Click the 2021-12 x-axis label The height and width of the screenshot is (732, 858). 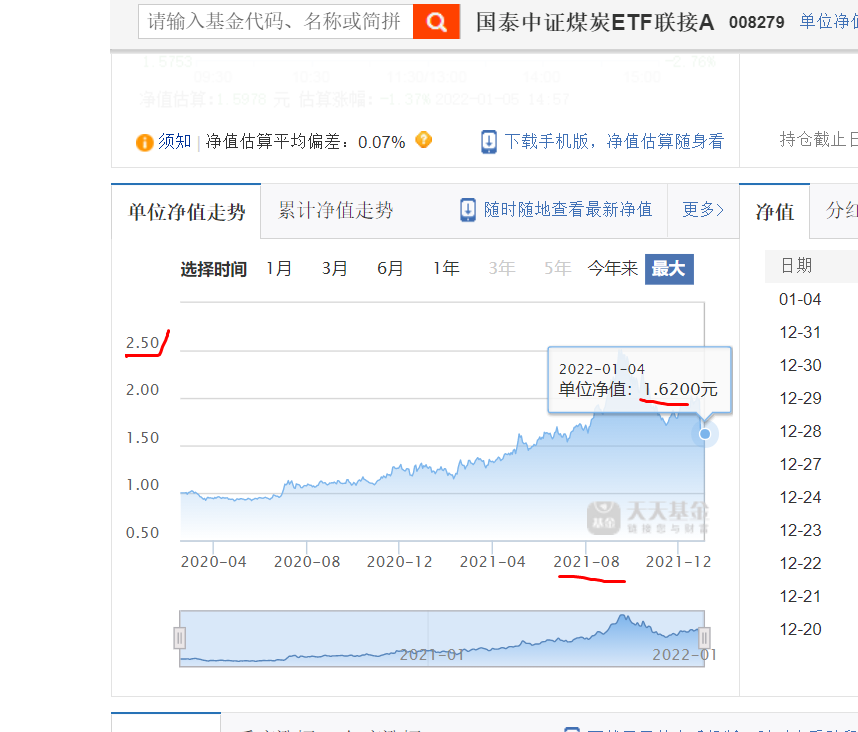679,561
